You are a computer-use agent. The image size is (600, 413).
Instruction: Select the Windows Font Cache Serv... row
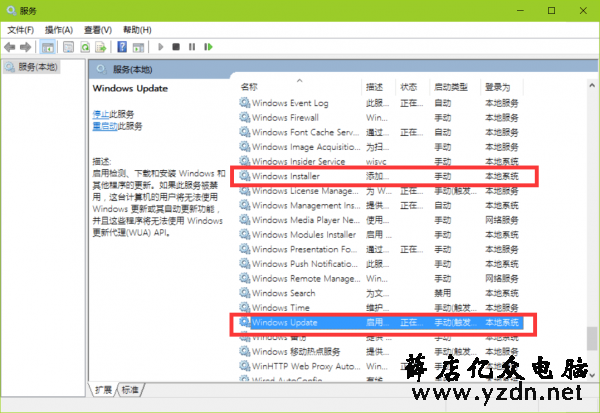tap(379, 132)
